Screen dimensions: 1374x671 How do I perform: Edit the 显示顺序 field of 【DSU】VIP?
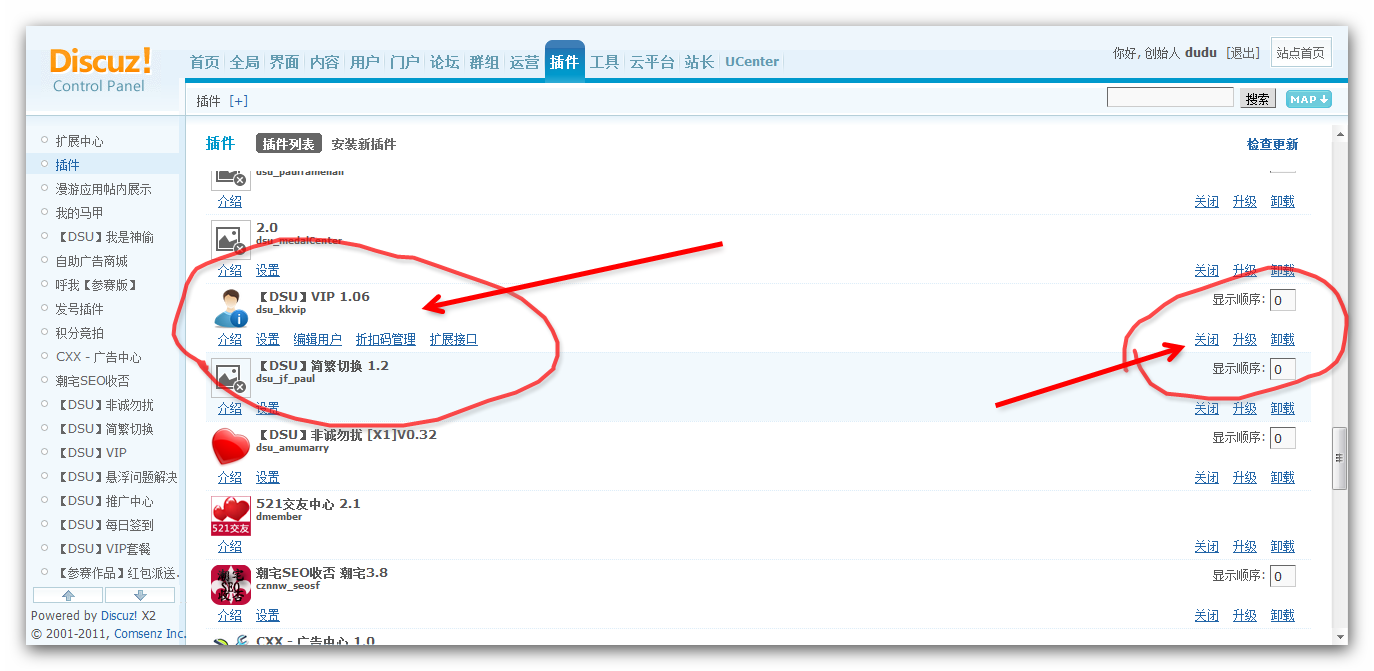[x=1282, y=300]
